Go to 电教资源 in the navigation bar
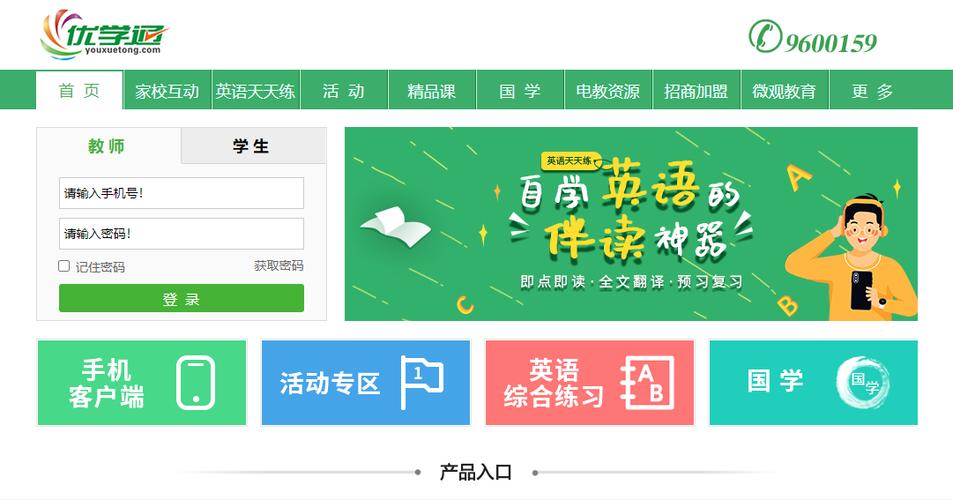Image resolution: width=953 pixels, height=500 pixels. click(x=608, y=91)
